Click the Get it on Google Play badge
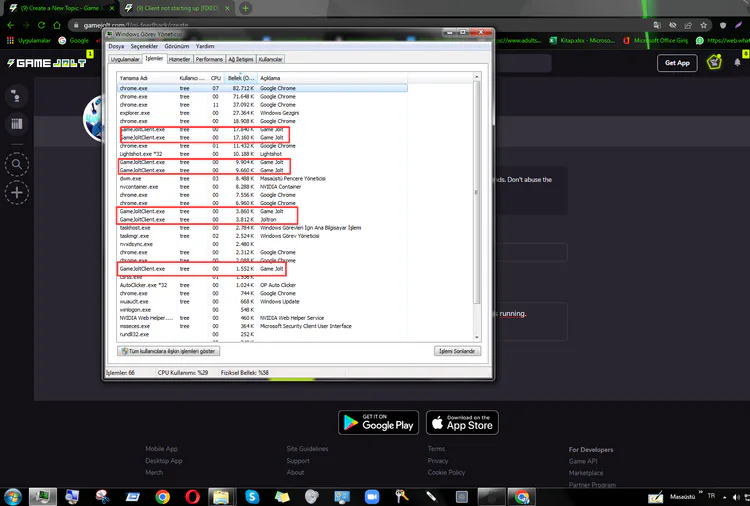 pos(378,423)
